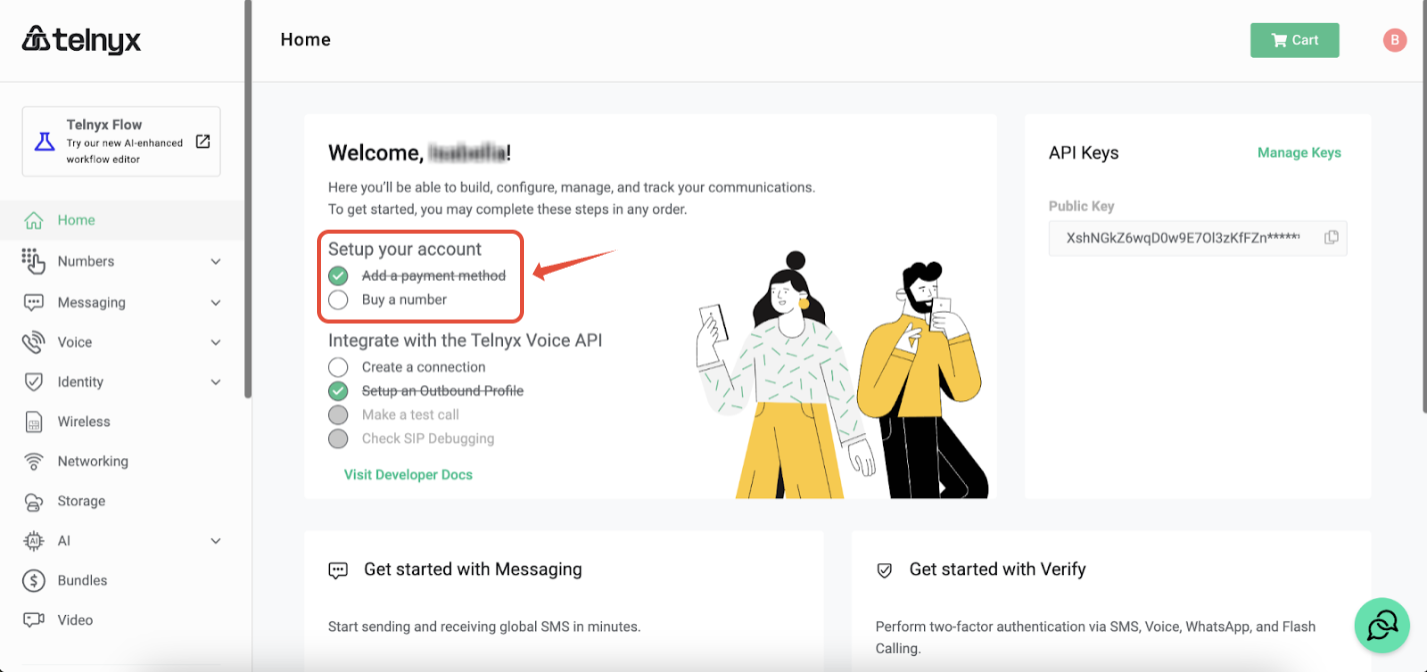Click the Storage cloud icon
This screenshot has height=672, width=1427.
click(x=34, y=501)
